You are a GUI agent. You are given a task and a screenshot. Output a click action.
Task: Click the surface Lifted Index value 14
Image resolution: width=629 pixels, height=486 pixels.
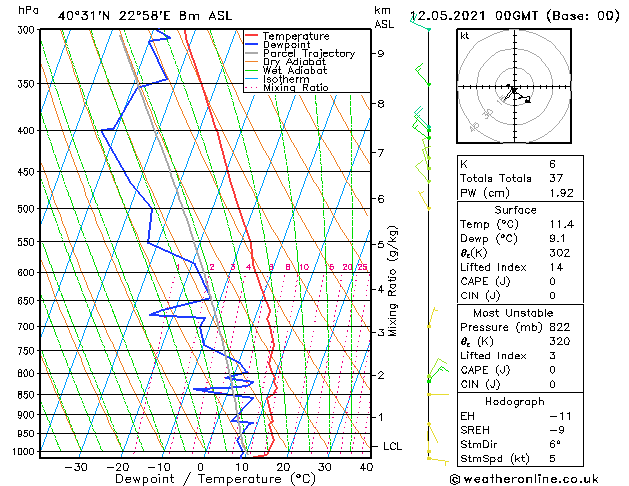556,267
